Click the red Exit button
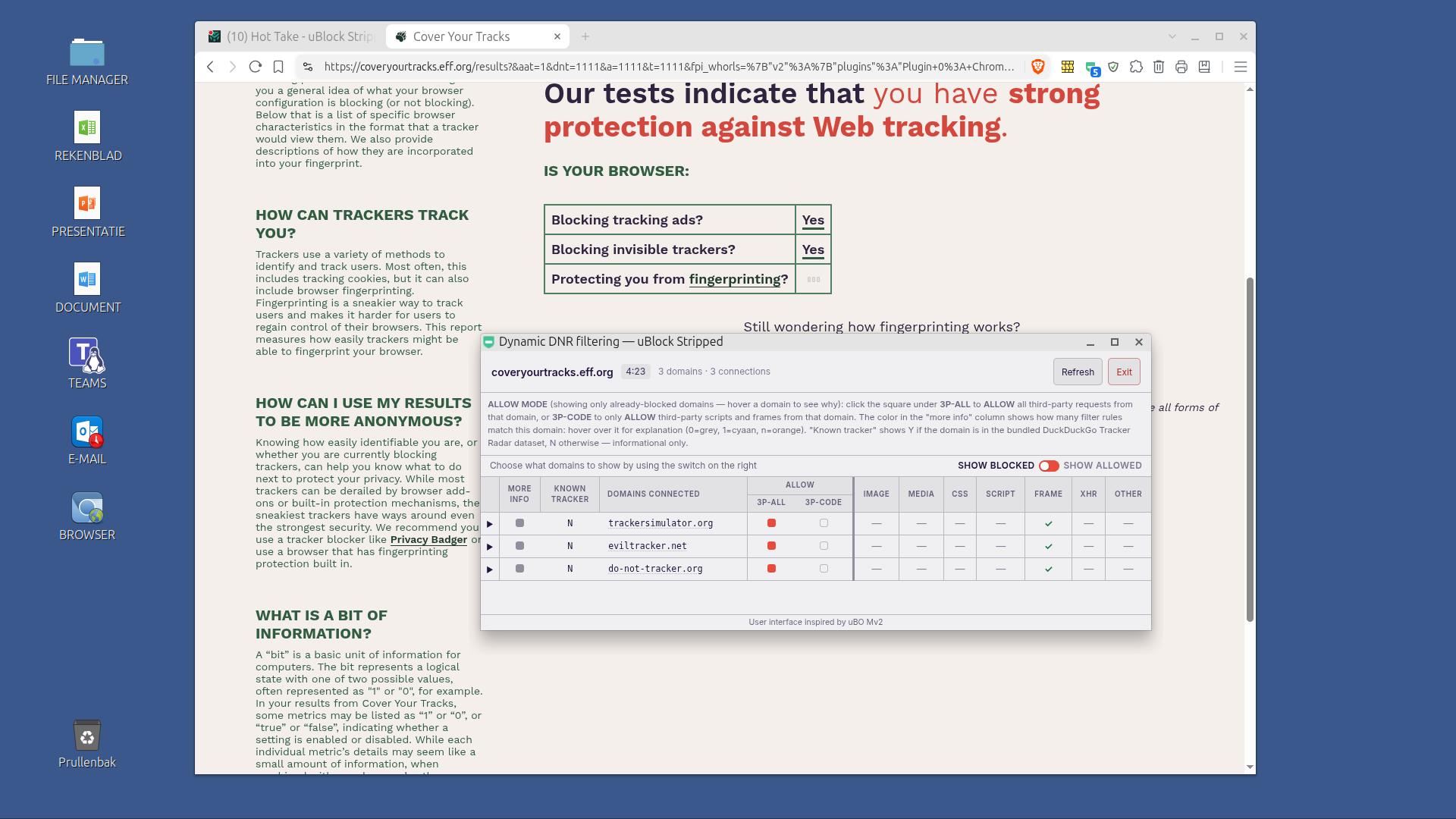 coord(1124,372)
